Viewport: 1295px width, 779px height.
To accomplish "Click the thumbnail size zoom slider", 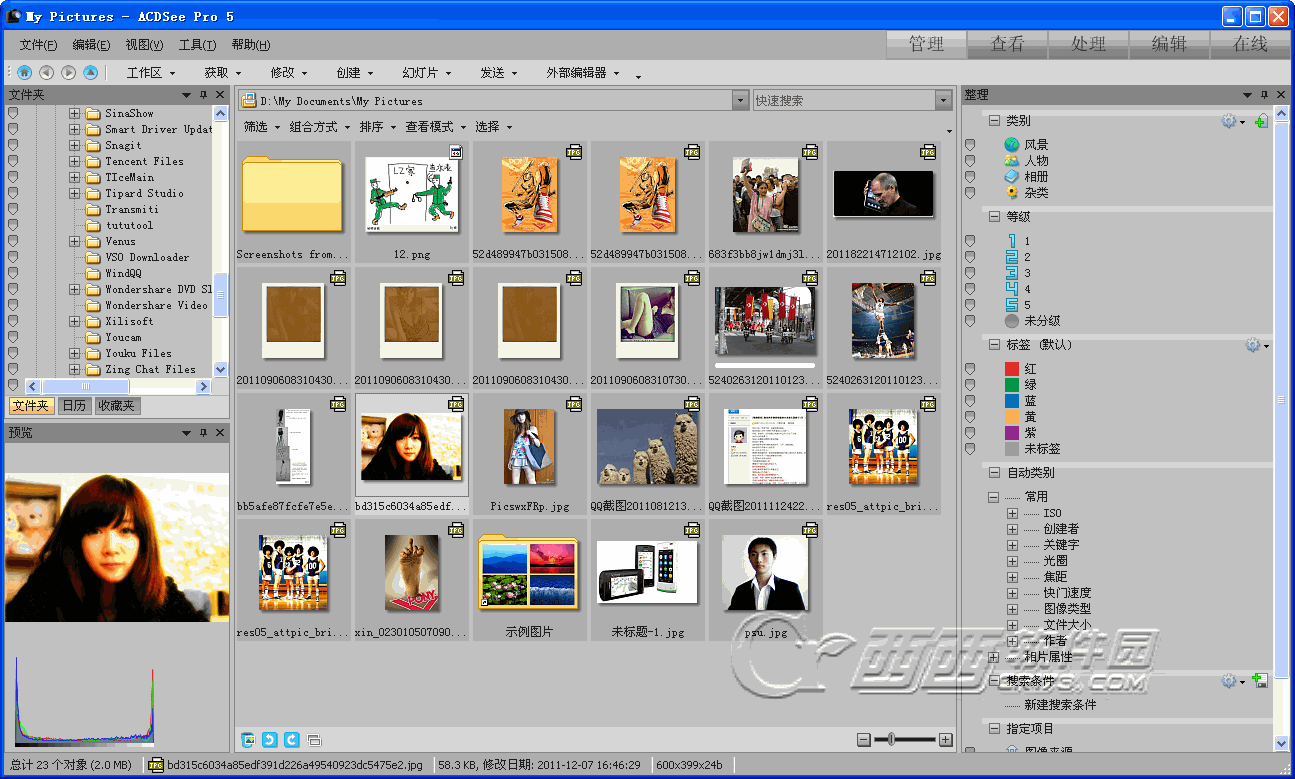I will (x=890, y=740).
